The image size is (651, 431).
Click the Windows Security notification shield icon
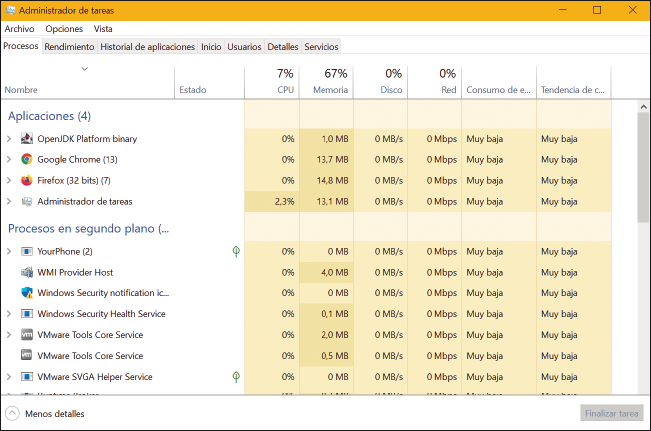(27, 293)
